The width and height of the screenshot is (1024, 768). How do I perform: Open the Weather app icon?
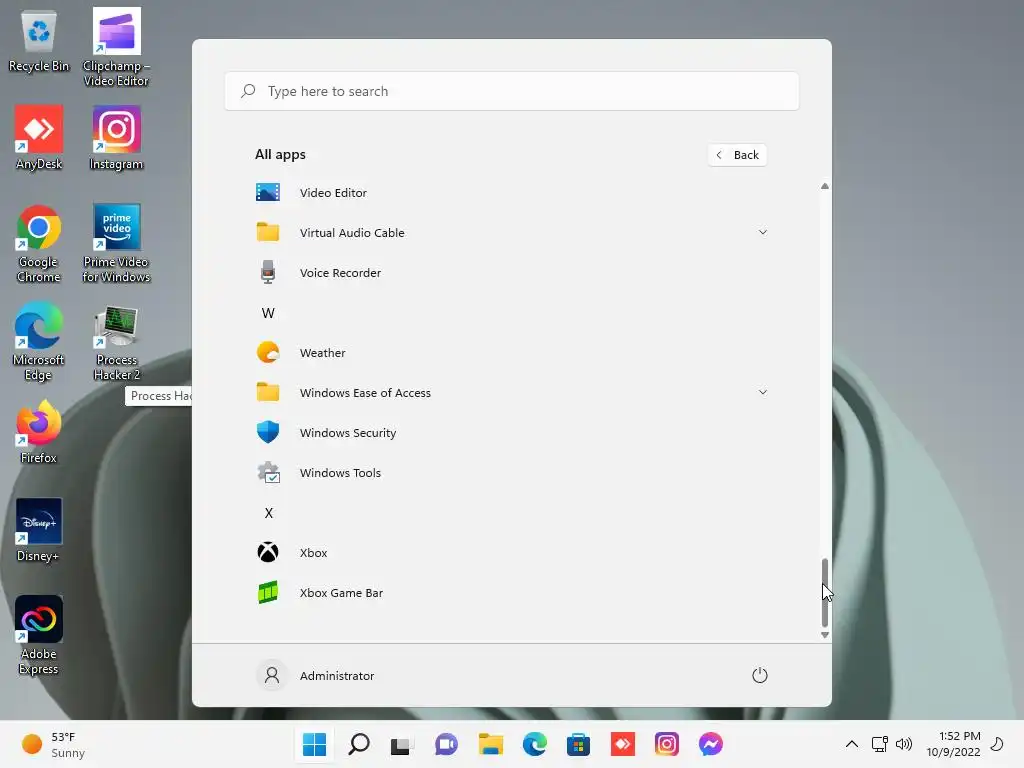coord(268,353)
